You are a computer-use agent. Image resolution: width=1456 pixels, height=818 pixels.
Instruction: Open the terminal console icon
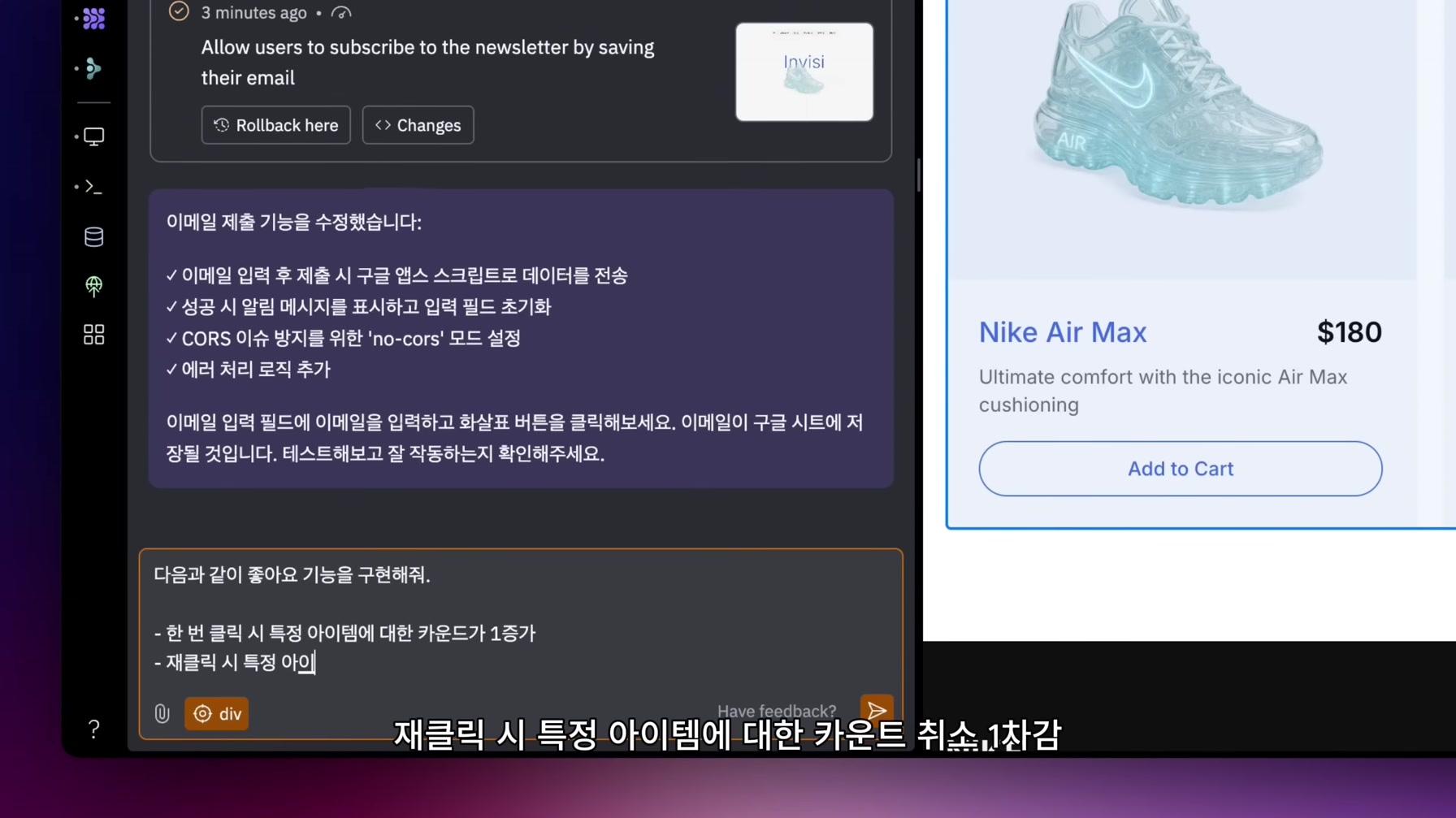tap(94, 187)
